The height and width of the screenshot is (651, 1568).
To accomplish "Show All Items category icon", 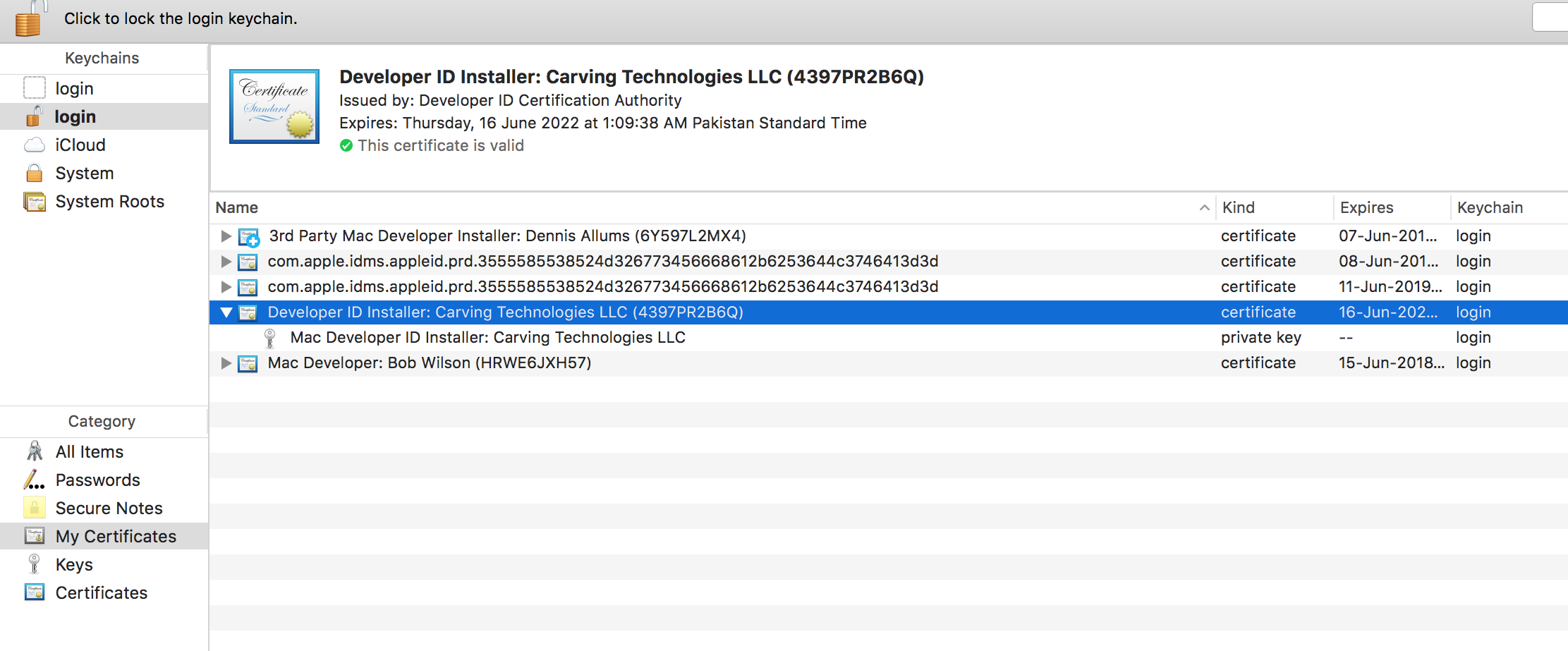I will click(35, 451).
